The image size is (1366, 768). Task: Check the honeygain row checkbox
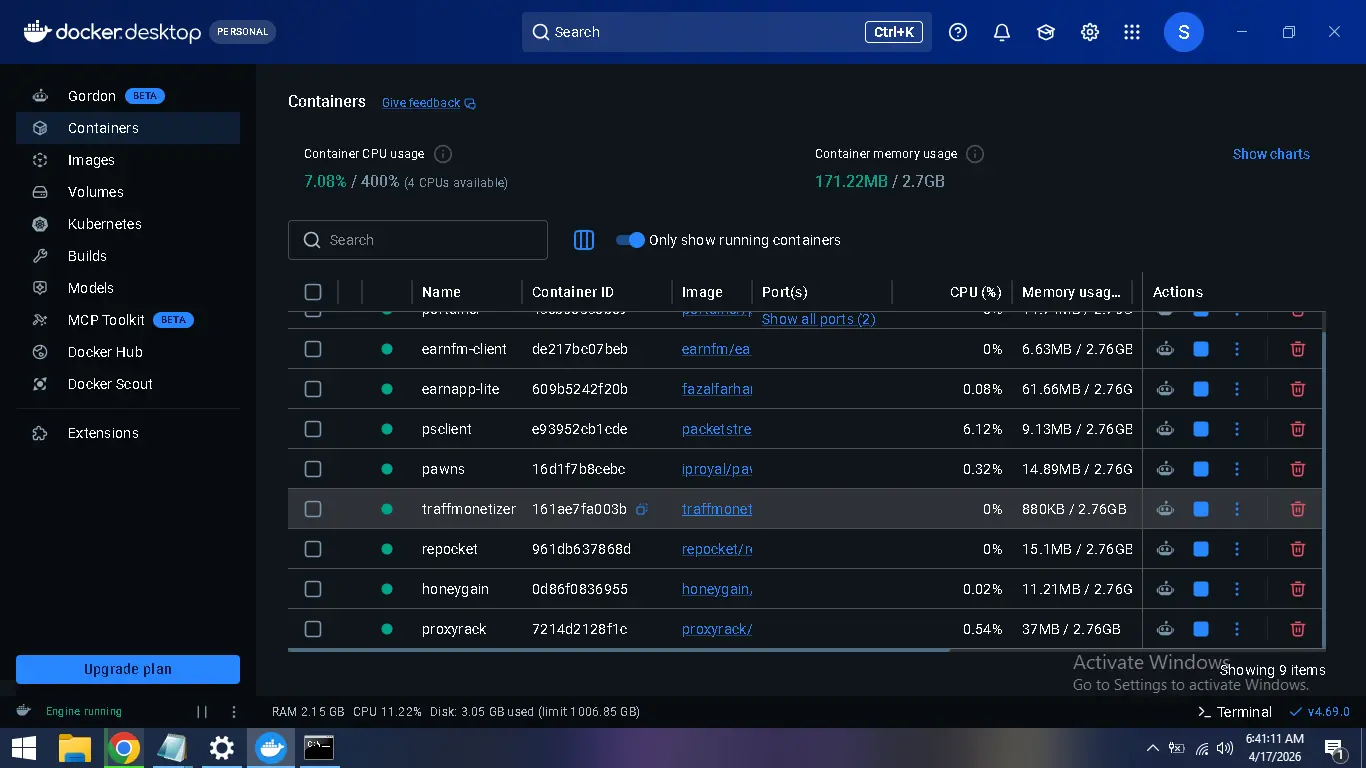point(313,589)
